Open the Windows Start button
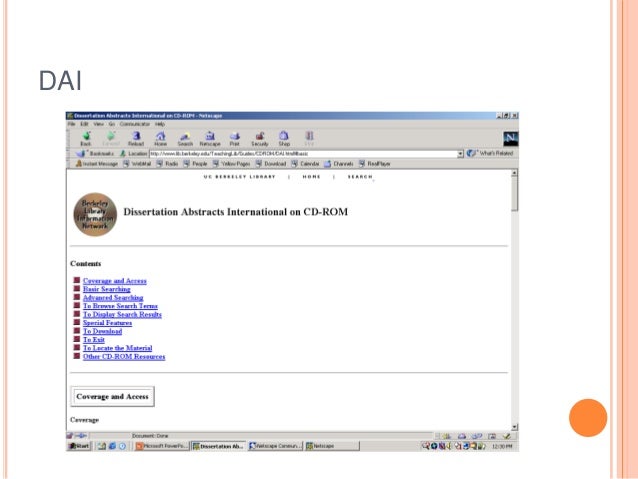Image resolution: width=638 pixels, height=479 pixels. coord(79,446)
